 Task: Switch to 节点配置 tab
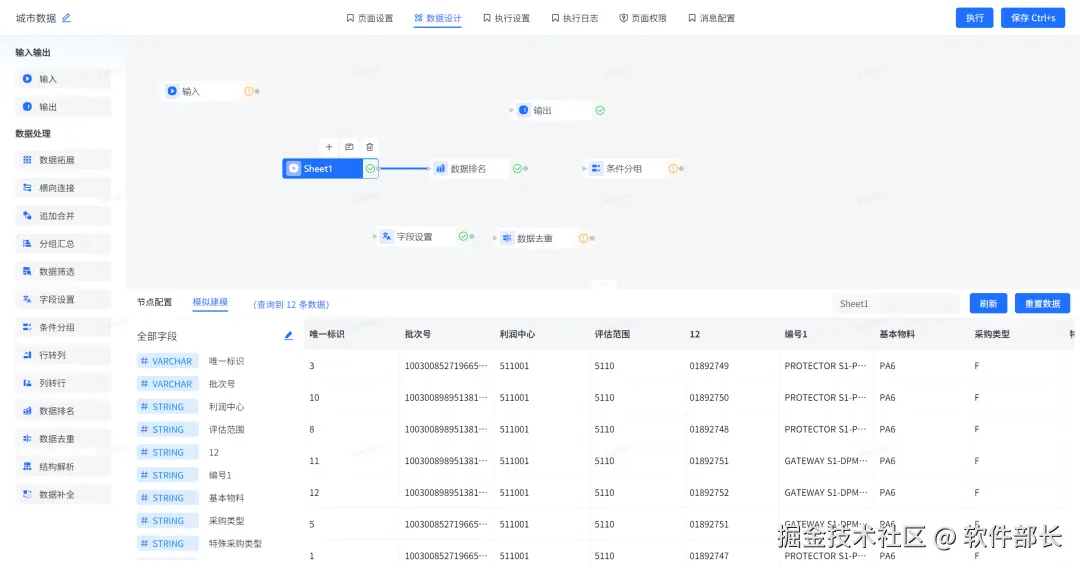click(154, 302)
